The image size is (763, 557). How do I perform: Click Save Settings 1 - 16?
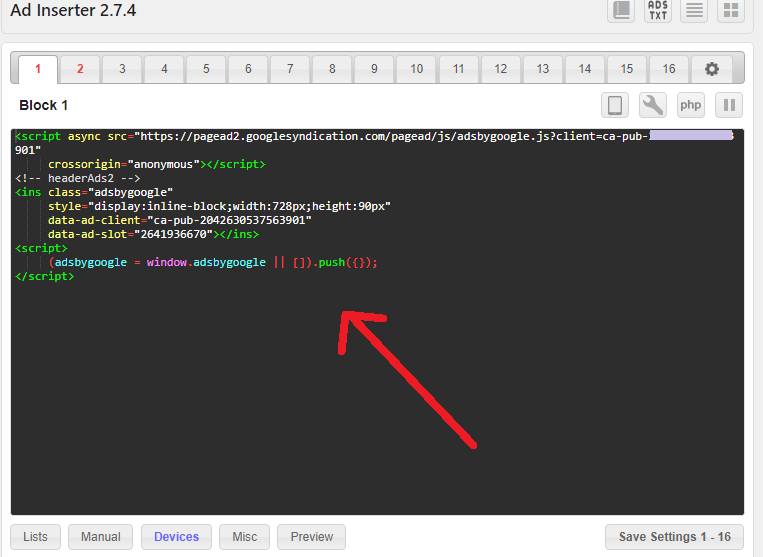coord(674,537)
